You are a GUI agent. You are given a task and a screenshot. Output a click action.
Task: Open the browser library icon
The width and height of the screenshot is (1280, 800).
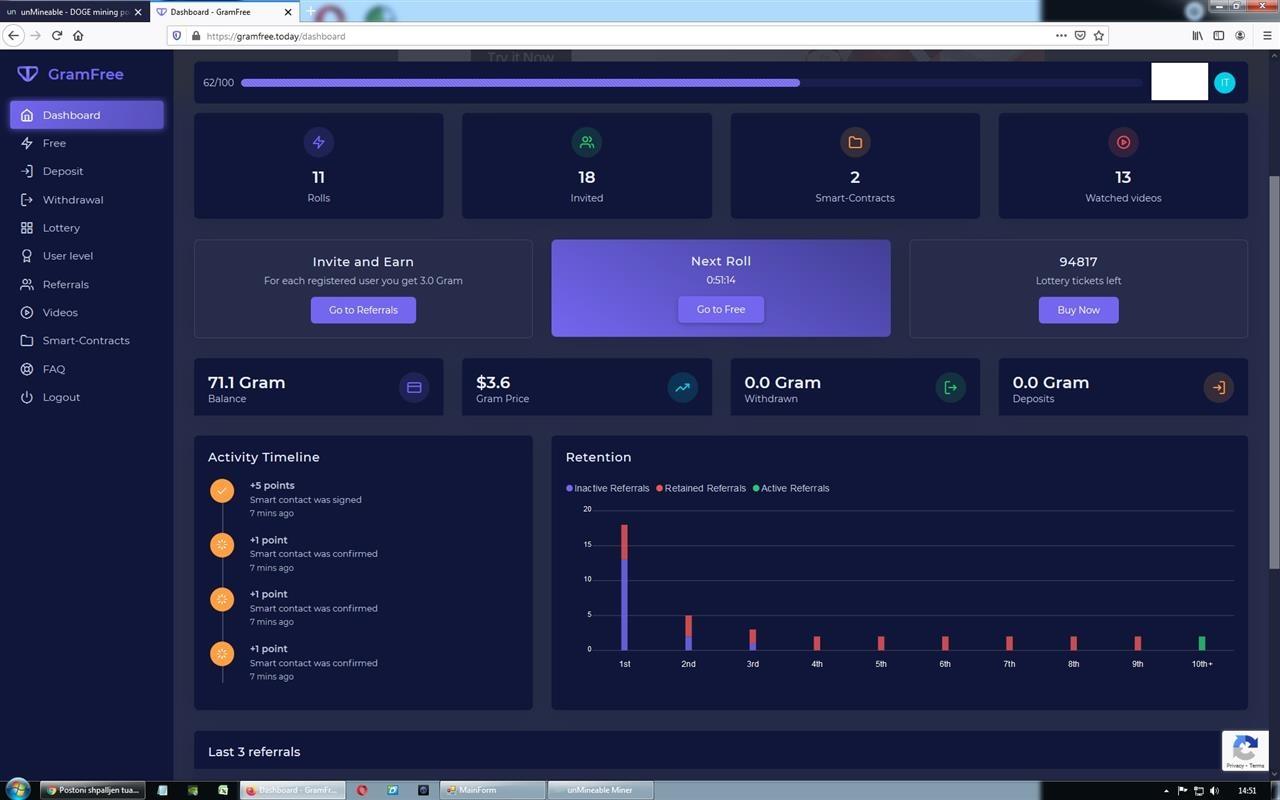[x=1197, y=35]
